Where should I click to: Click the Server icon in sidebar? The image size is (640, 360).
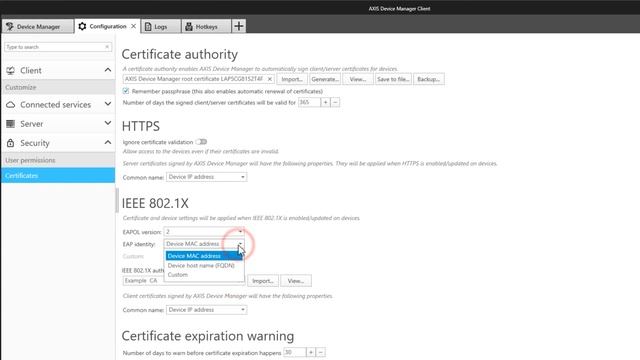click(x=11, y=124)
